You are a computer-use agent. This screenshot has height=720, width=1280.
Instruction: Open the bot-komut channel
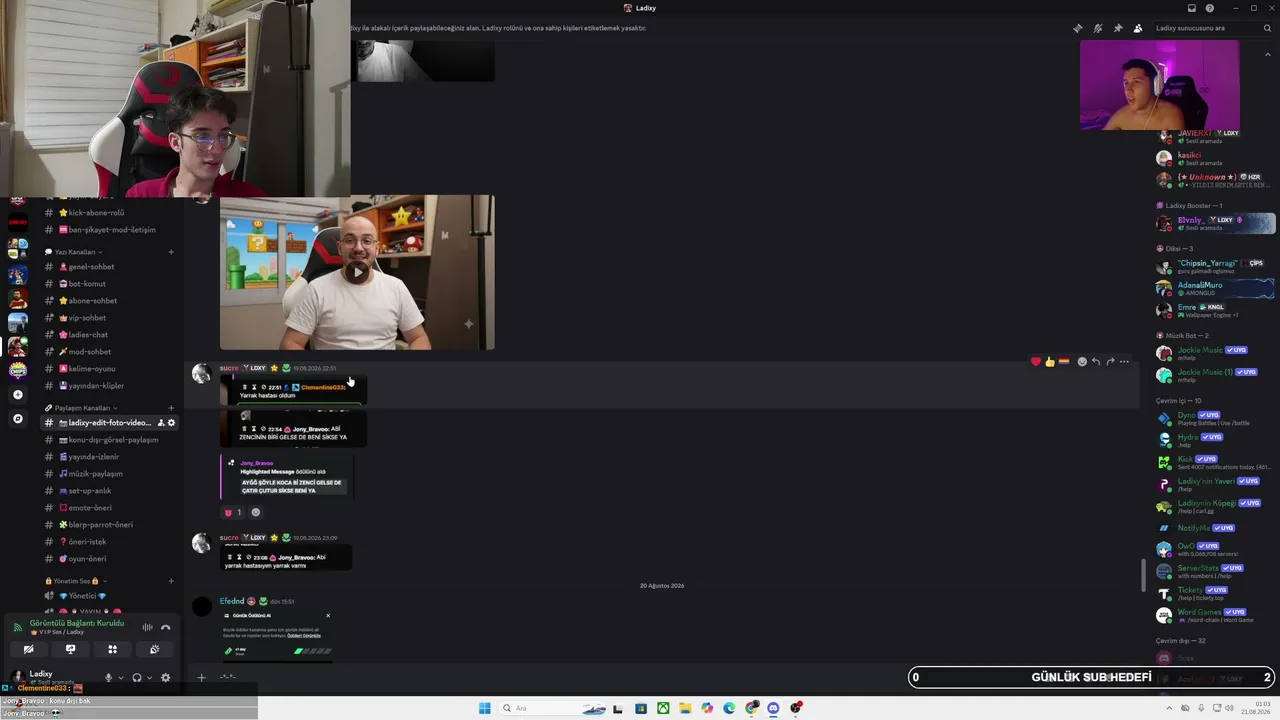click(108, 284)
